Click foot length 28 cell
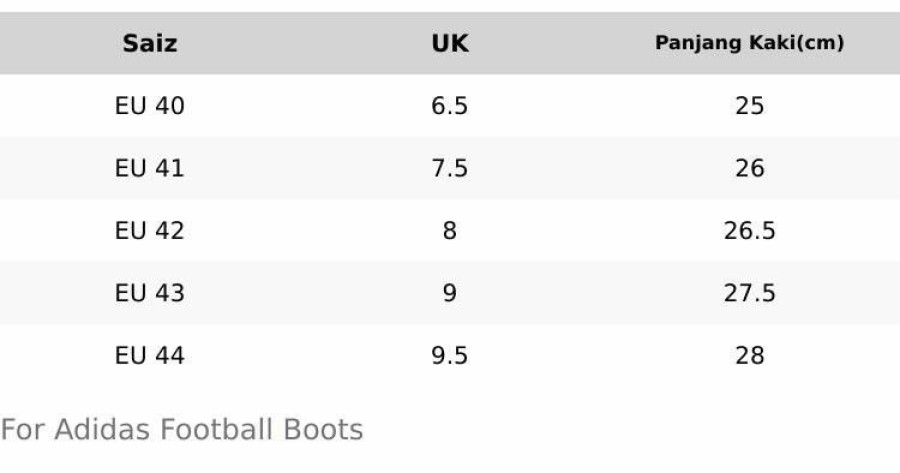This screenshot has width=900, height=473. (x=749, y=355)
